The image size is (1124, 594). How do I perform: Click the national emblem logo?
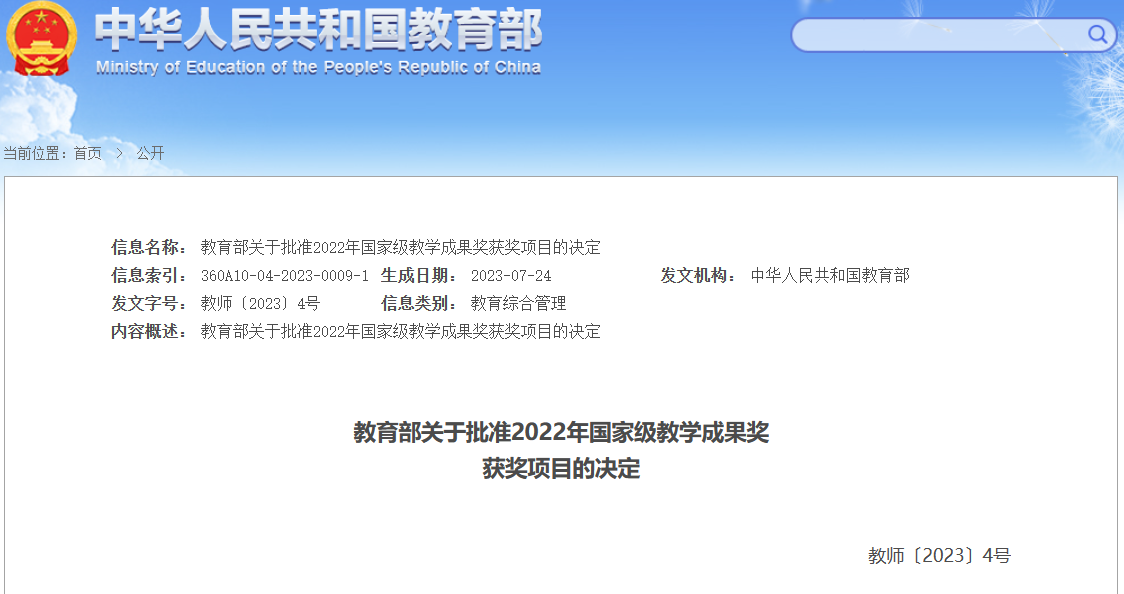click(41, 39)
